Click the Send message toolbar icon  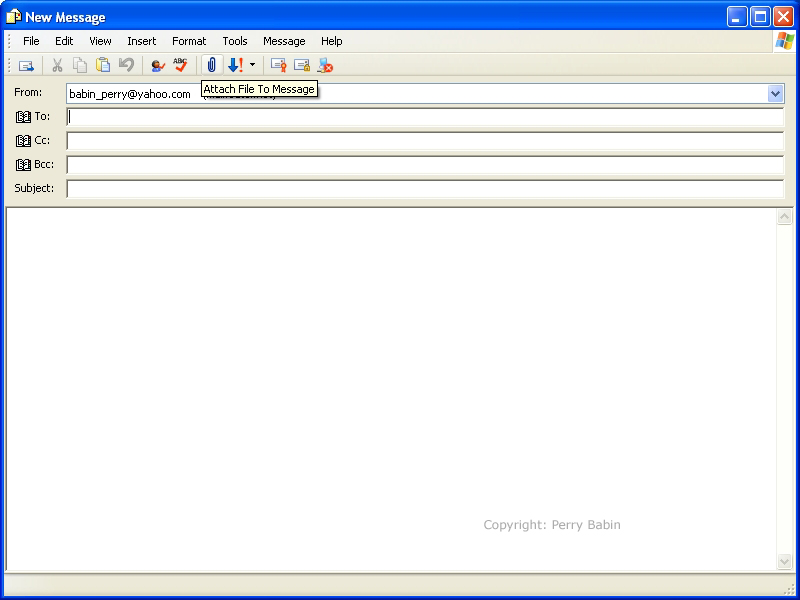pos(26,65)
